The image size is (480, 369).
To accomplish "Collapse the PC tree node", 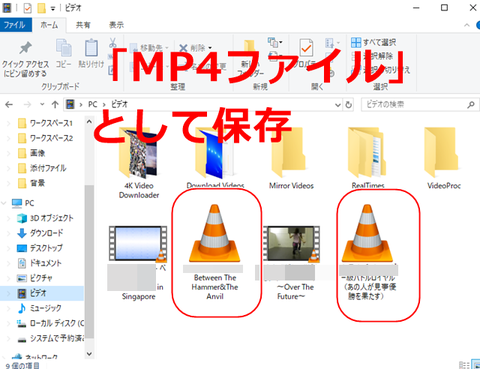I will 4,203.
